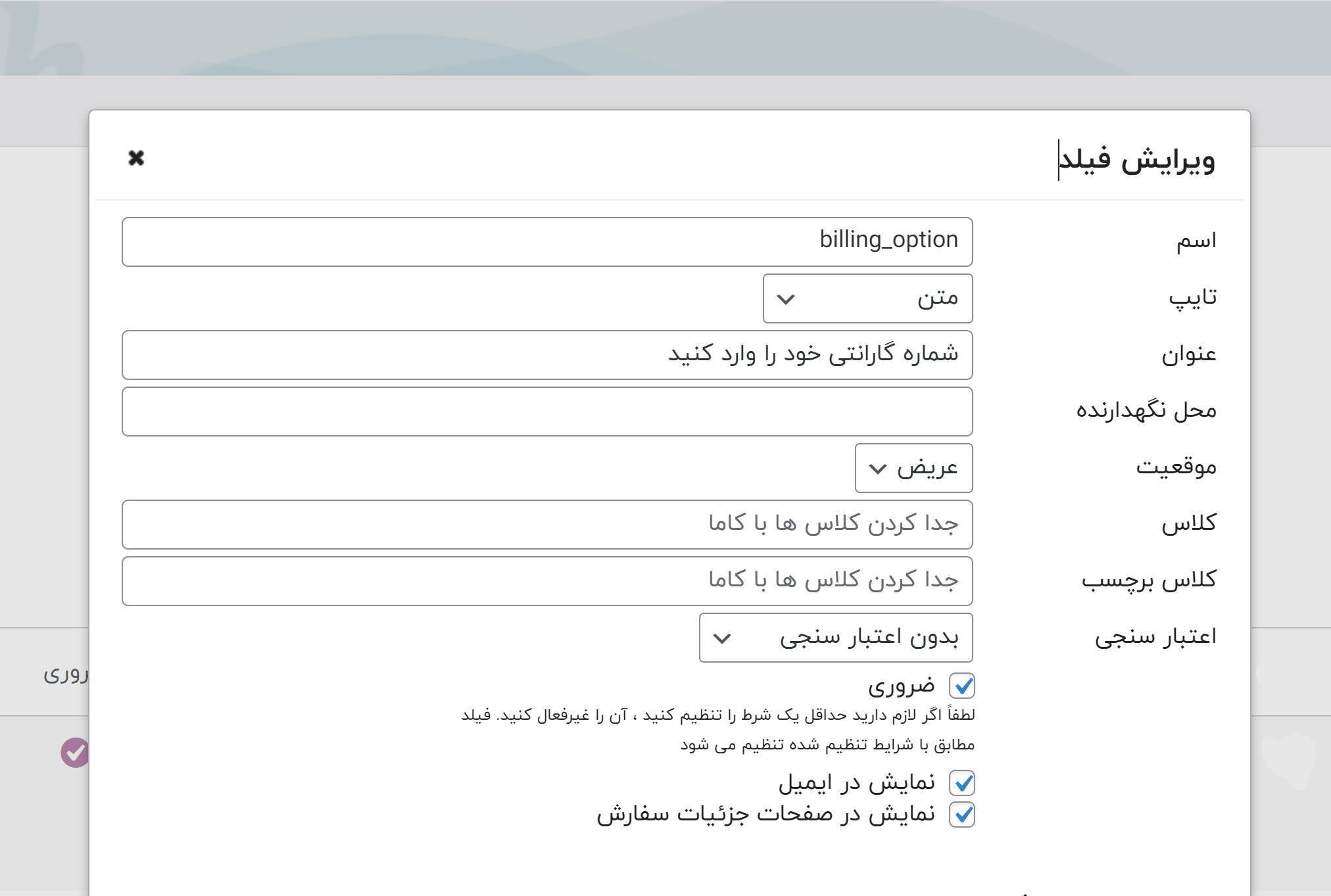1331x896 pixels.
Task: Click the ضروری checkbox label text
Action: tap(901, 687)
